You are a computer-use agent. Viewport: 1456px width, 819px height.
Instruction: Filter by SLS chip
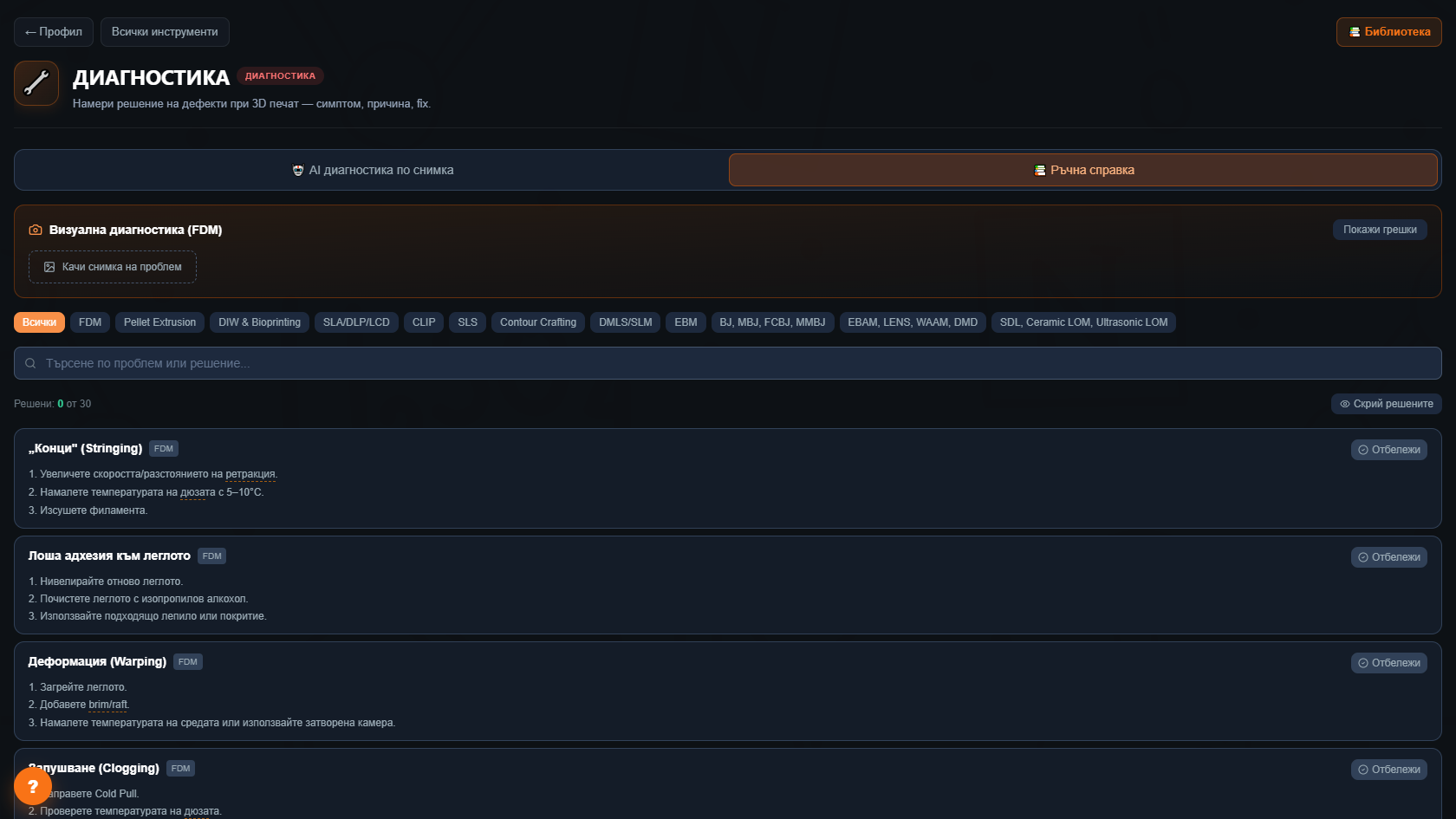pos(468,322)
